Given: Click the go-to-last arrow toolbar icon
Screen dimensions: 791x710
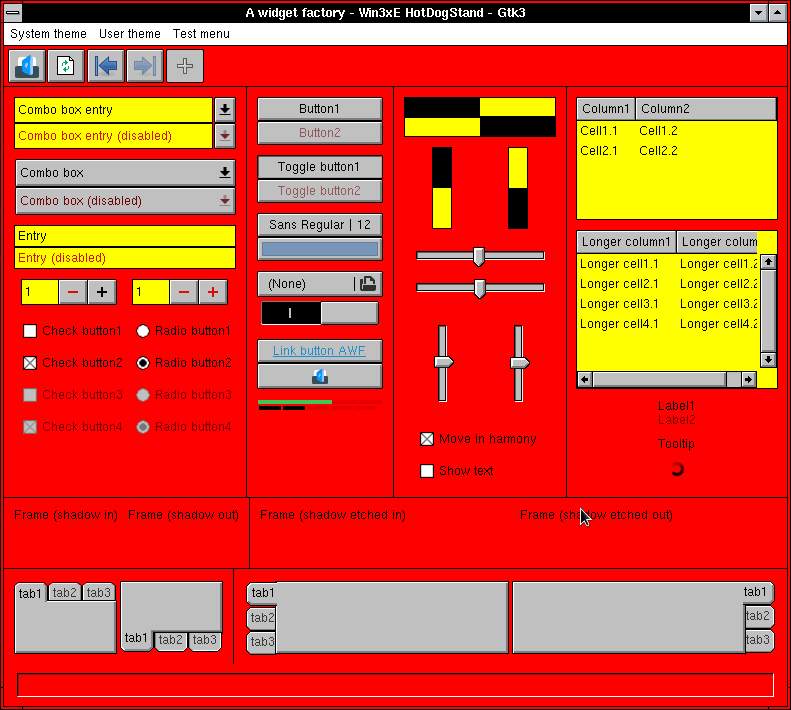Looking at the screenshot, I should pyautogui.click(x=145, y=66).
